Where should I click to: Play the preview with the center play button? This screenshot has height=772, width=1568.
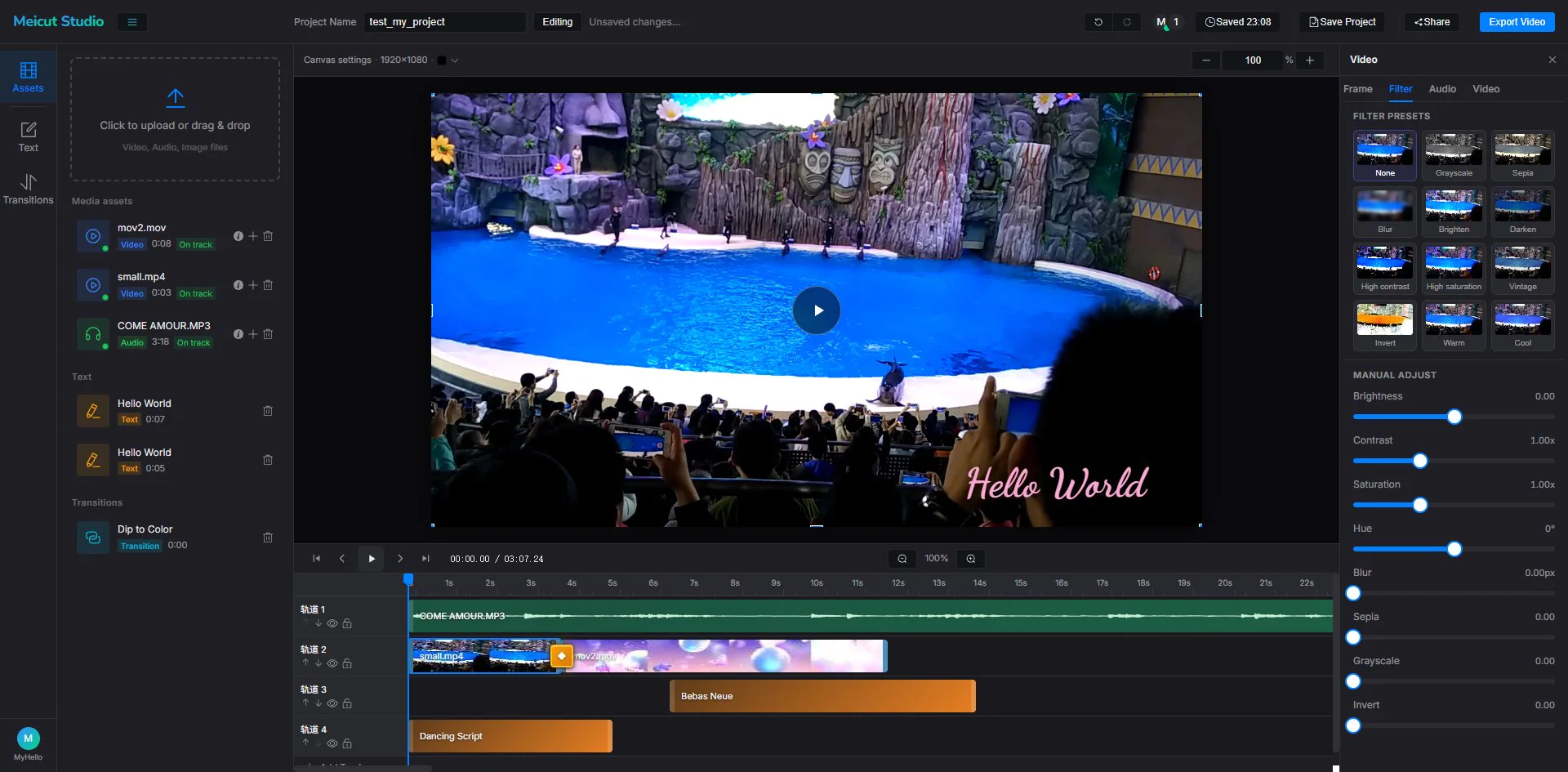(x=817, y=310)
